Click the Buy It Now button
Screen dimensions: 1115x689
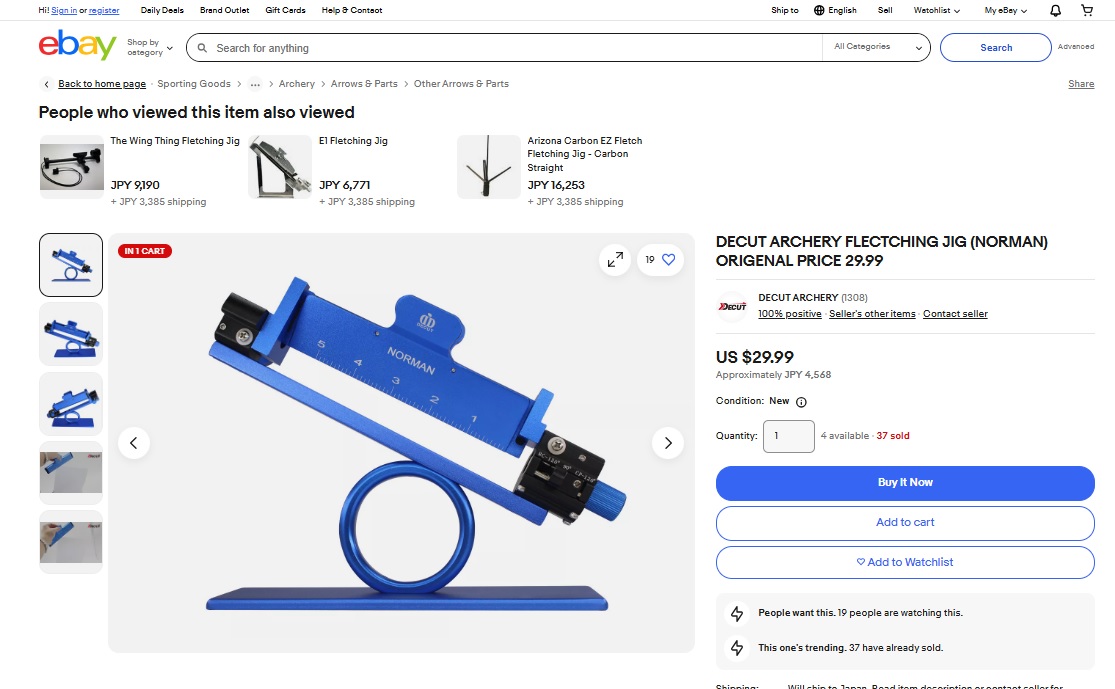click(x=905, y=483)
